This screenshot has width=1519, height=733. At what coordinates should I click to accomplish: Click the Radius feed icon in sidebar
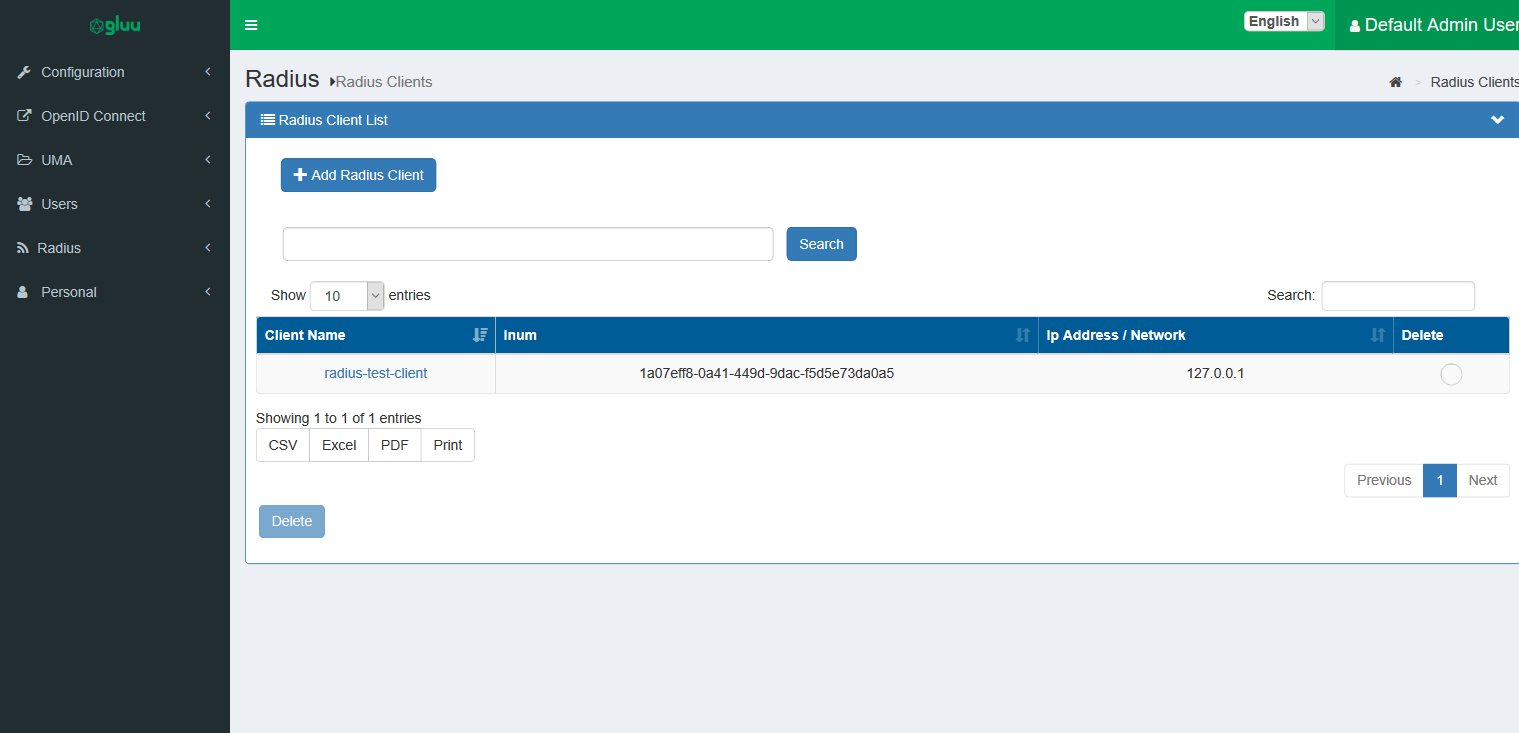pyautogui.click(x=23, y=248)
